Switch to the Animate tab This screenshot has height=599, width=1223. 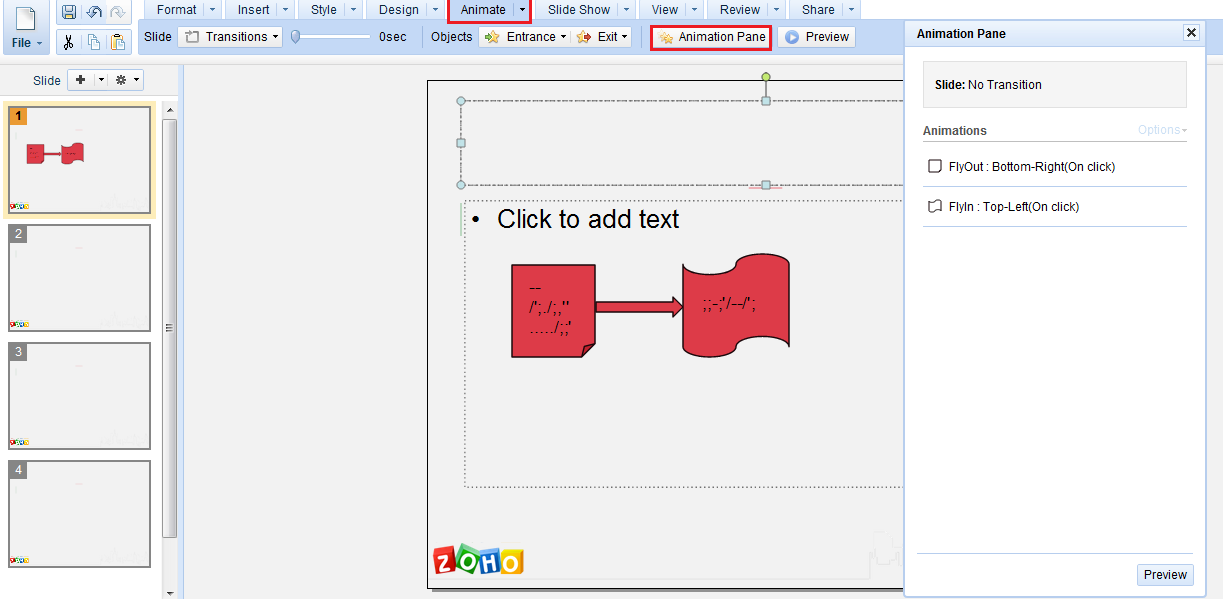click(x=483, y=10)
